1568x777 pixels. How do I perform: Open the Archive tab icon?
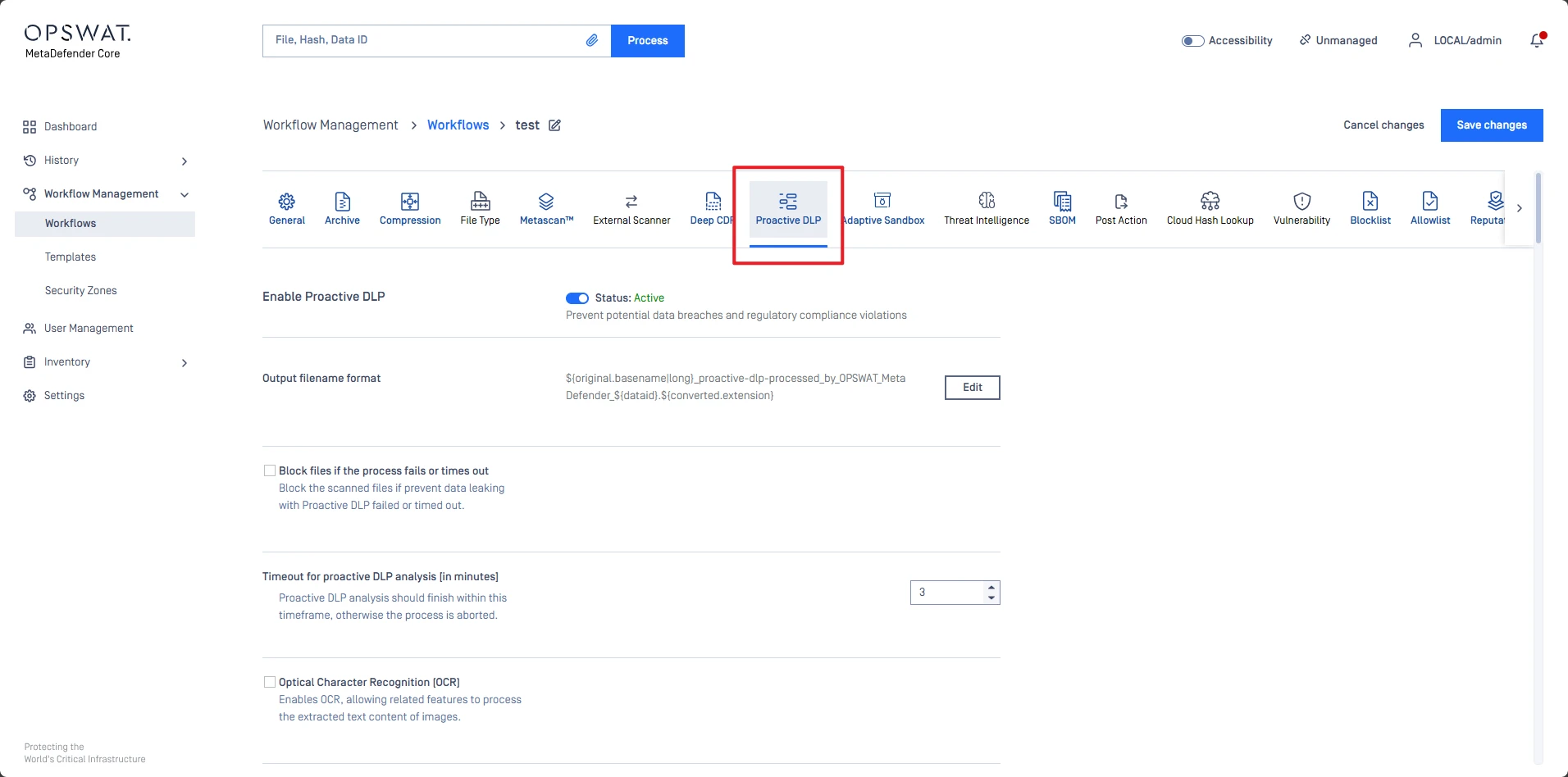click(x=343, y=201)
